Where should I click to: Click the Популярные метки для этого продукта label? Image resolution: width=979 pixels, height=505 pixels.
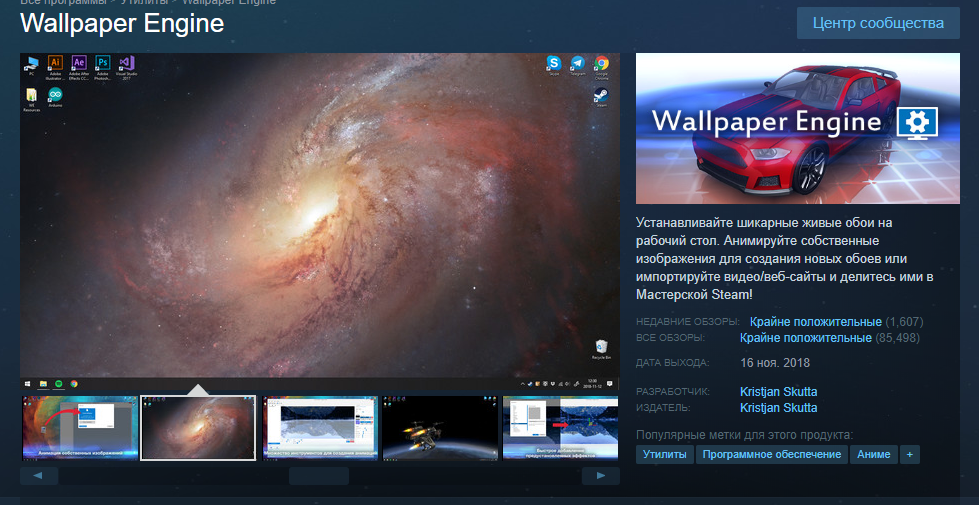pos(744,434)
